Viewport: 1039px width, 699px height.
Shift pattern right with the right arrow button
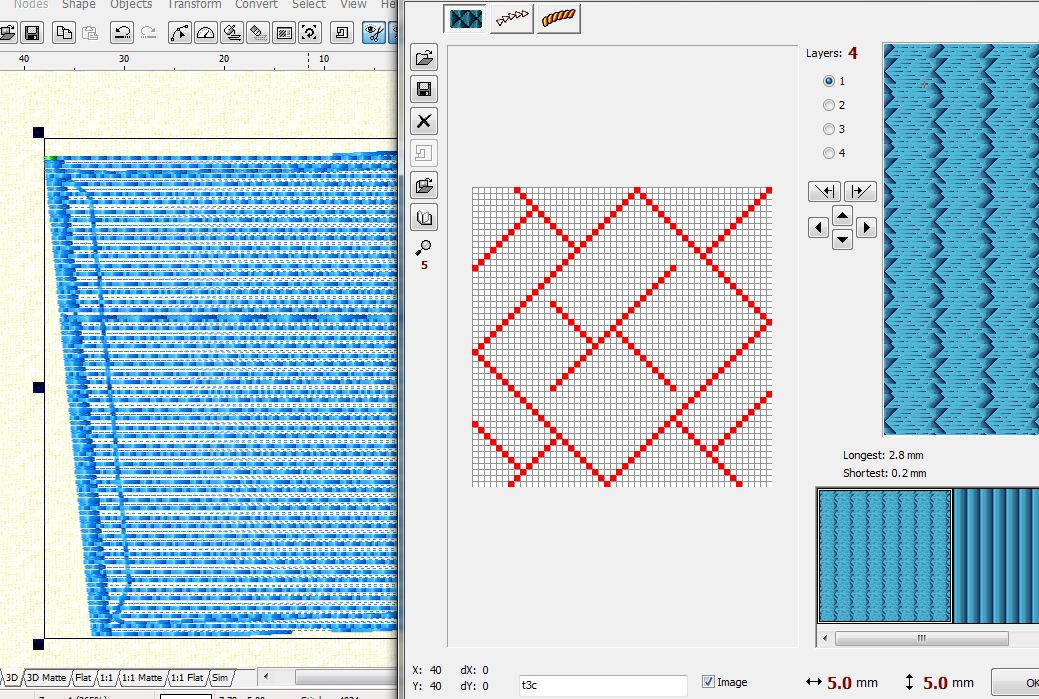click(866, 228)
